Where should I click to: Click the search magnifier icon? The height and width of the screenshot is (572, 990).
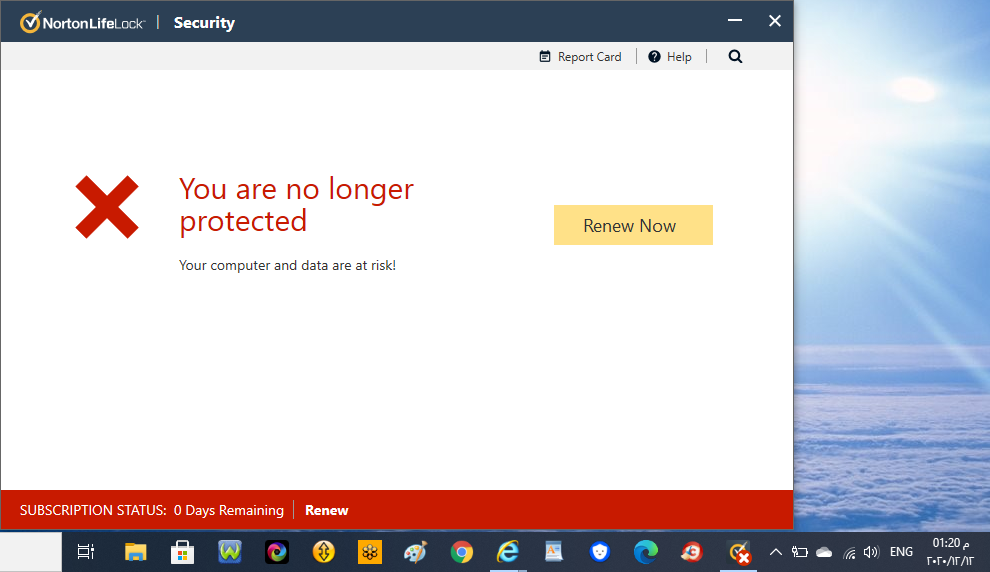point(735,57)
